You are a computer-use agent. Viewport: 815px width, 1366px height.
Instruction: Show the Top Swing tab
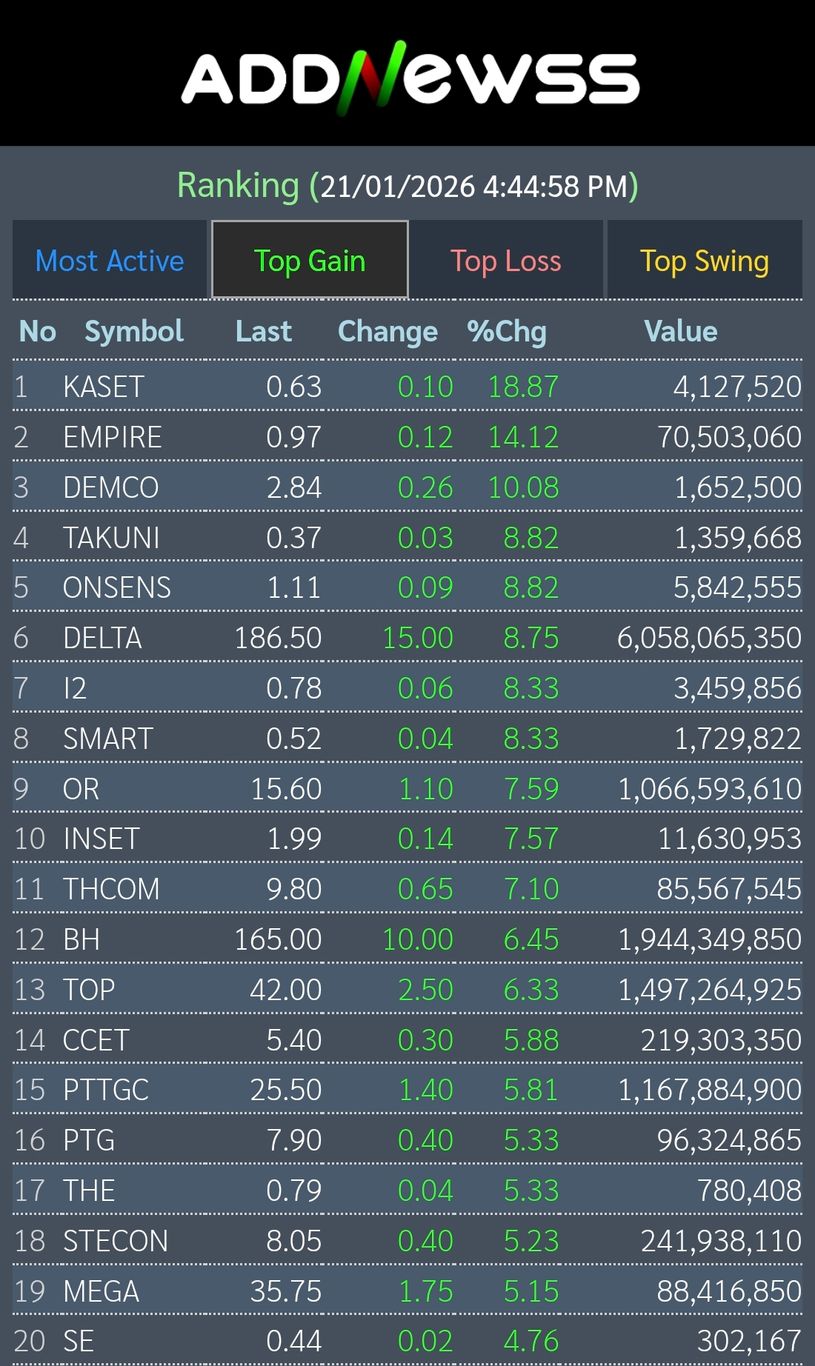click(x=704, y=261)
